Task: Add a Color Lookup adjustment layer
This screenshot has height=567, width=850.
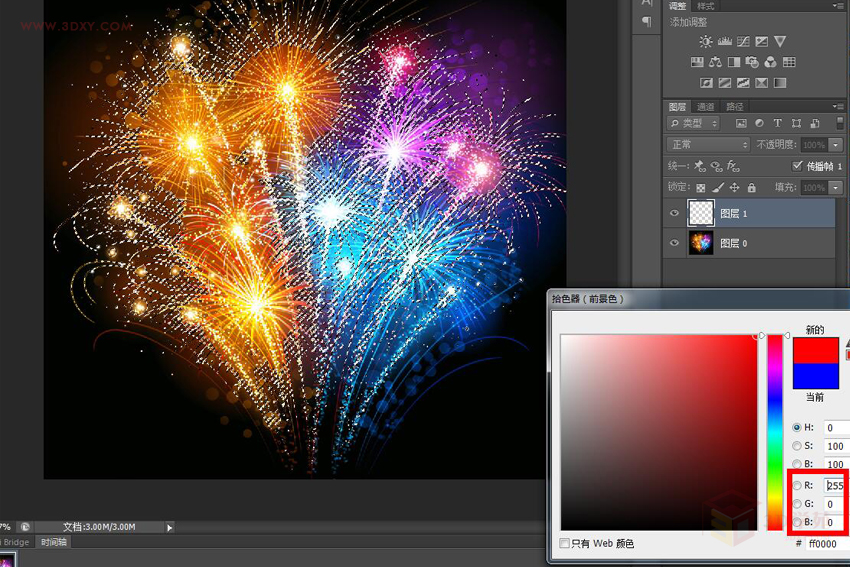Action: pyautogui.click(x=789, y=62)
